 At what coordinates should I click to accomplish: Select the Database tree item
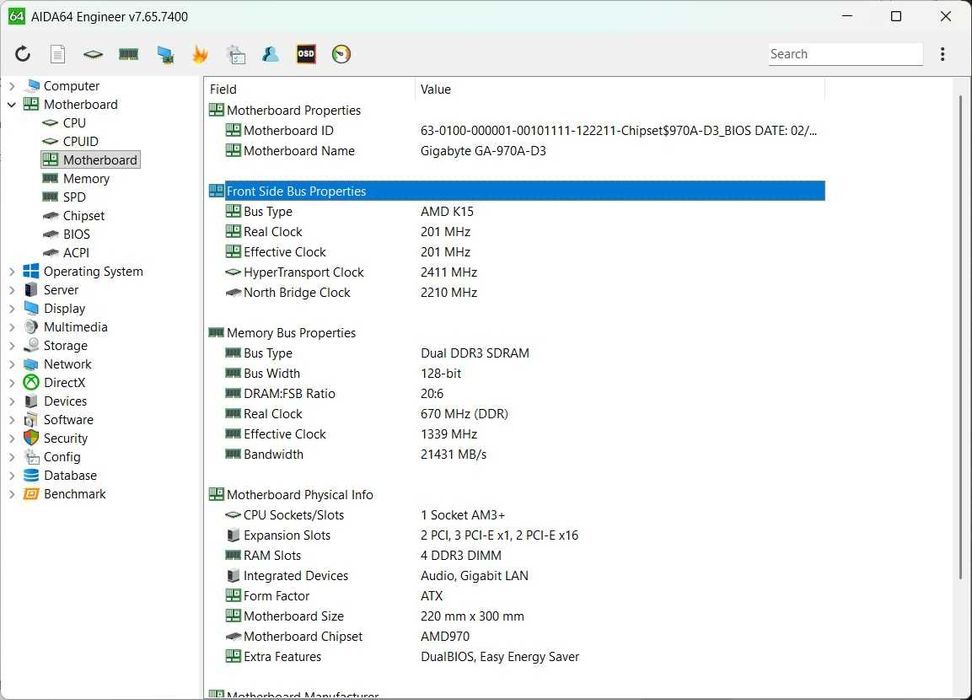tap(70, 476)
